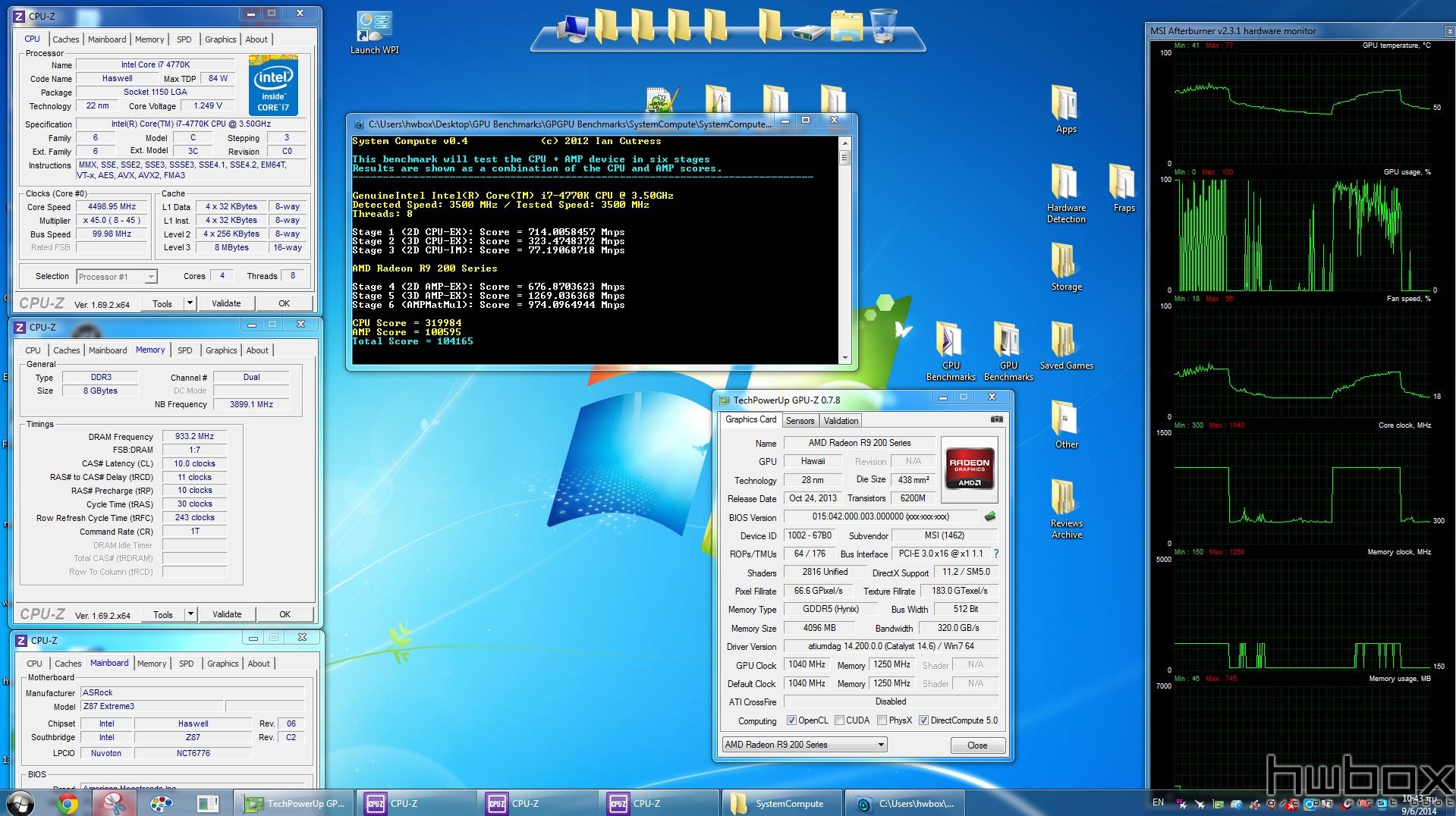This screenshot has height=816, width=1456.
Task: Open the Notepad++ desktop icon behind console
Action: coord(662,99)
